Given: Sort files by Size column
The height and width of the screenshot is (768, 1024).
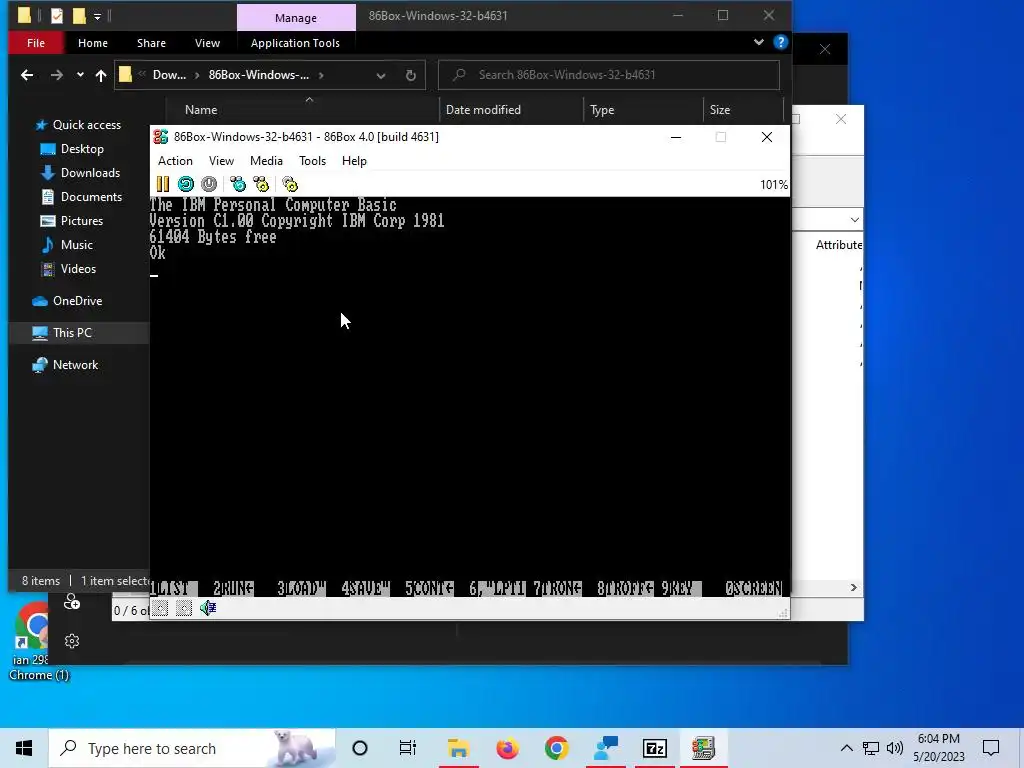Looking at the screenshot, I should [720, 110].
